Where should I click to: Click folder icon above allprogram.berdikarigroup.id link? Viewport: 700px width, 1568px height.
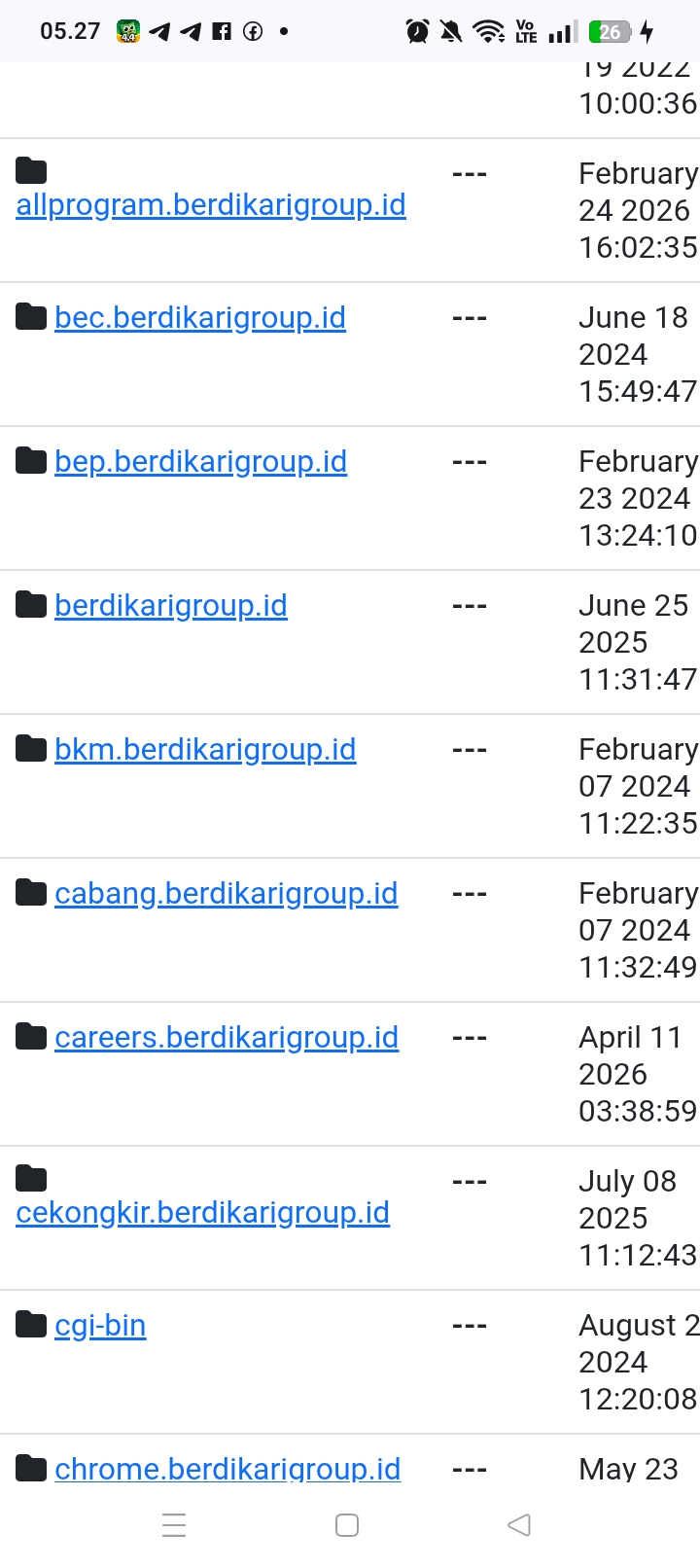tap(31, 171)
